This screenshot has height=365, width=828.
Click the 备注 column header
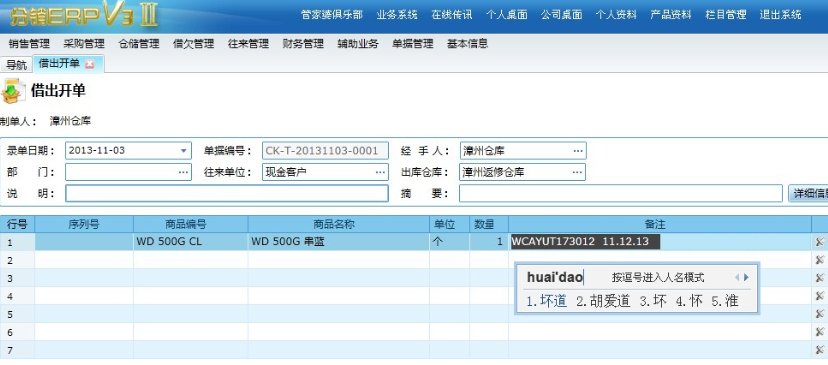660,224
